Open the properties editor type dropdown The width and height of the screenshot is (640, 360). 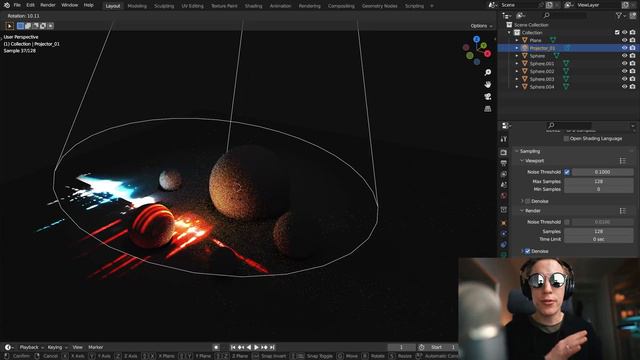tap(506, 126)
